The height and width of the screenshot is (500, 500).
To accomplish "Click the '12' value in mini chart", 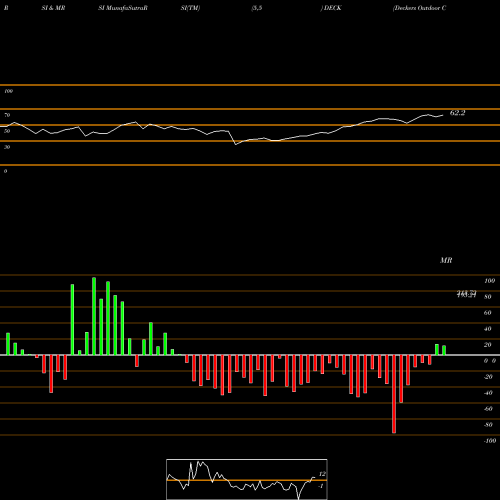I will pyautogui.click(x=322, y=474).
